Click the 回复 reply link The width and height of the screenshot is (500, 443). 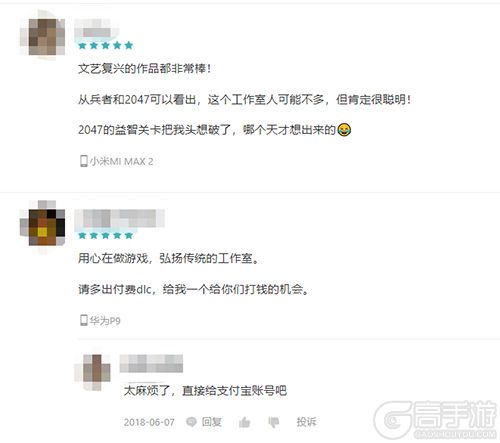pyautogui.click(x=212, y=422)
